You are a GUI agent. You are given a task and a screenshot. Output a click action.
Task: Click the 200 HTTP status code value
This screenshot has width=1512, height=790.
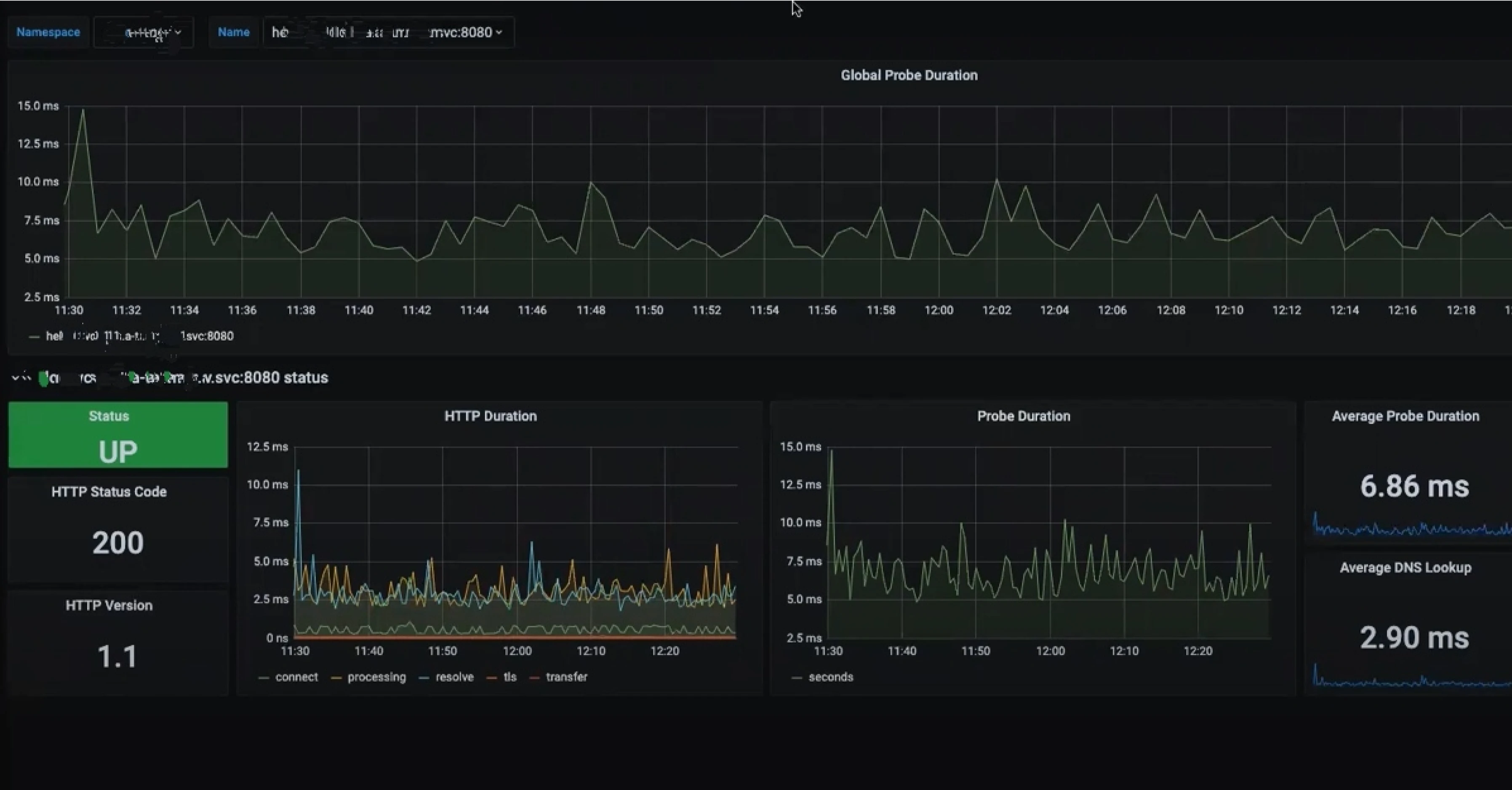(118, 542)
